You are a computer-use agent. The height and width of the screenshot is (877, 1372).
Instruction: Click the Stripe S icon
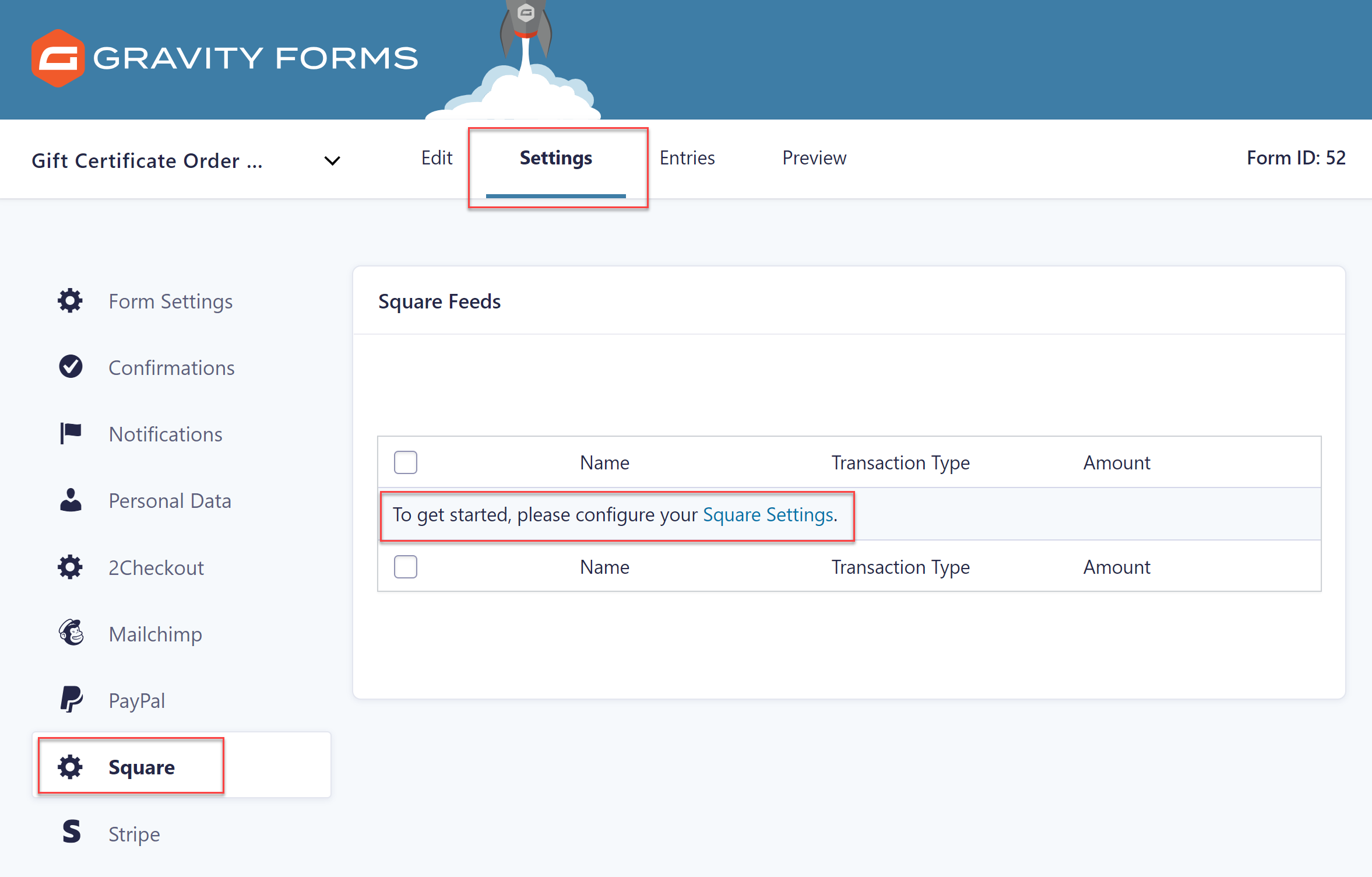tap(71, 833)
